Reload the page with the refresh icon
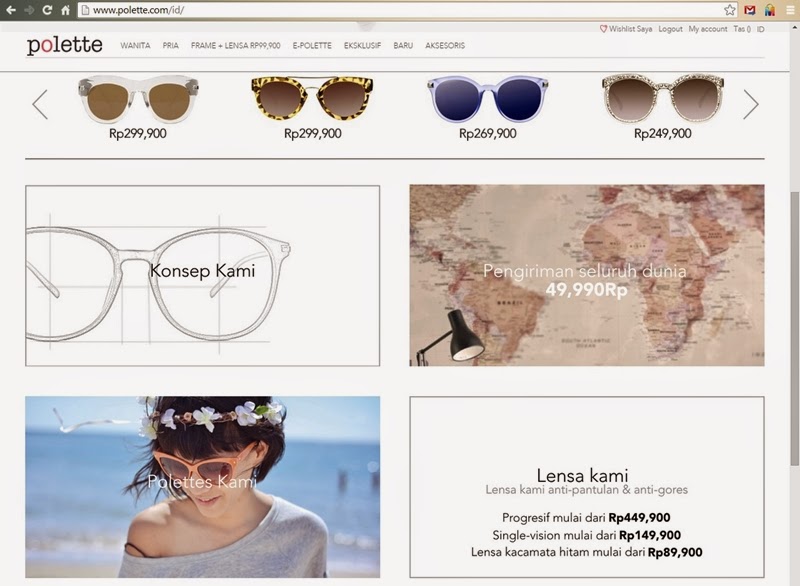800x586 pixels. pyautogui.click(x=47, y=10)
